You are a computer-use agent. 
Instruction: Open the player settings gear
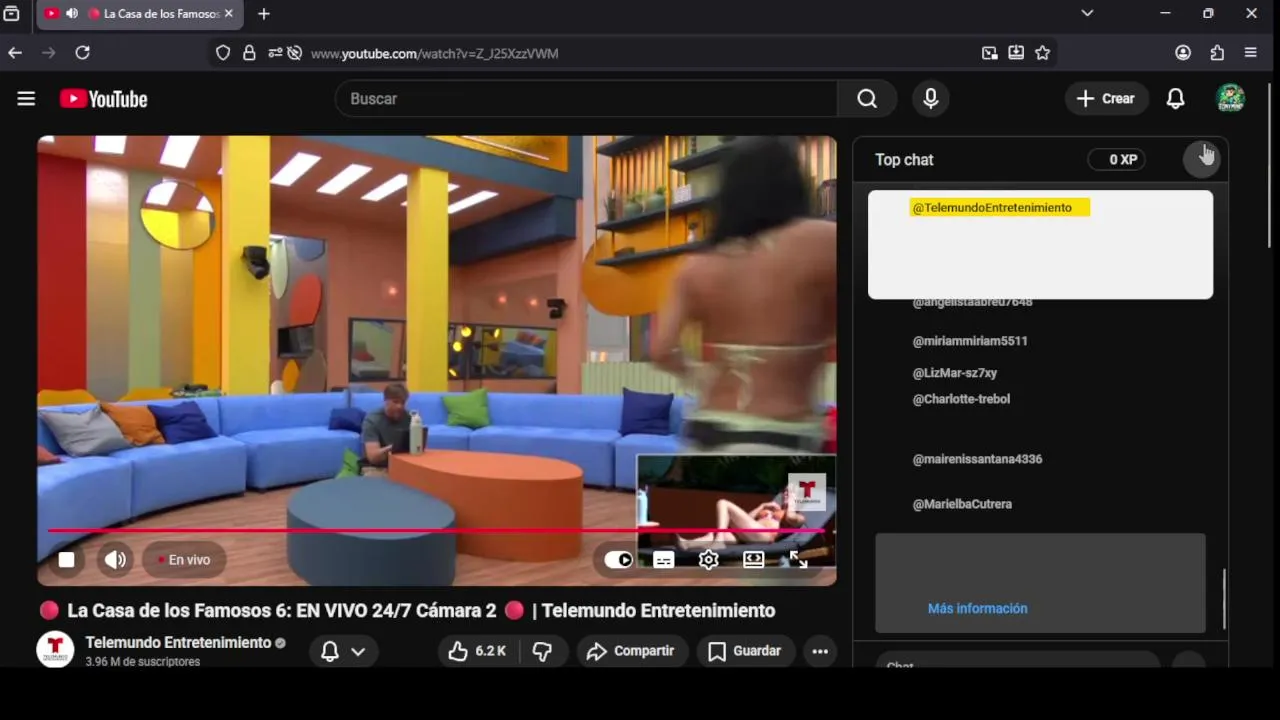(x=708, y=560)
